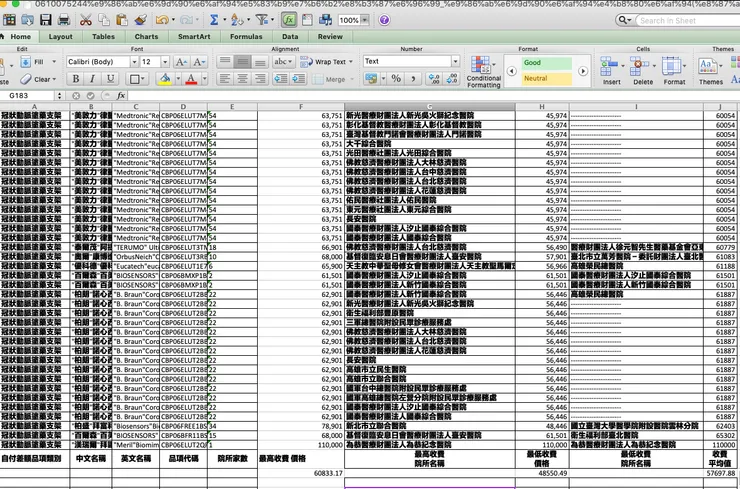Expand the Clear dropdown in Edit group
This screenshot has height=489, width=740.
[x=54, y=79]
